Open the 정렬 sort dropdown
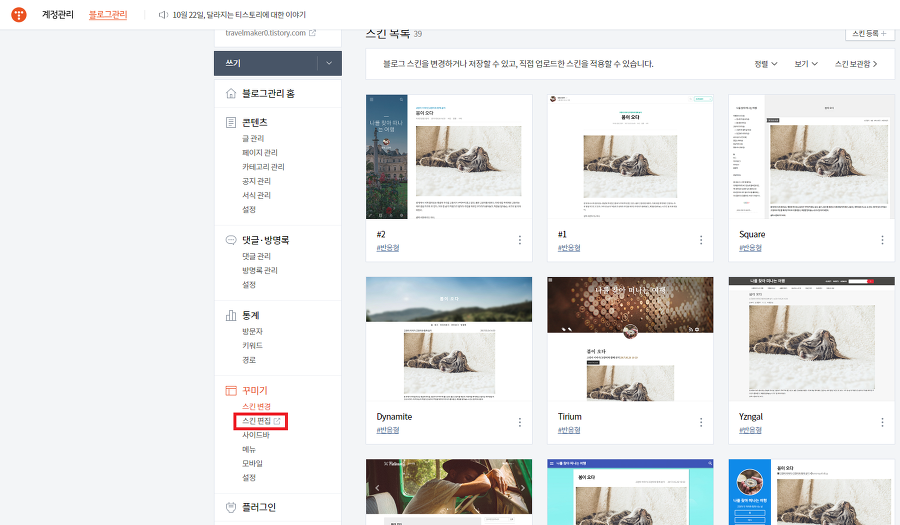The width and height of the screenshot is (900, 525). click(x=766, y=64)
